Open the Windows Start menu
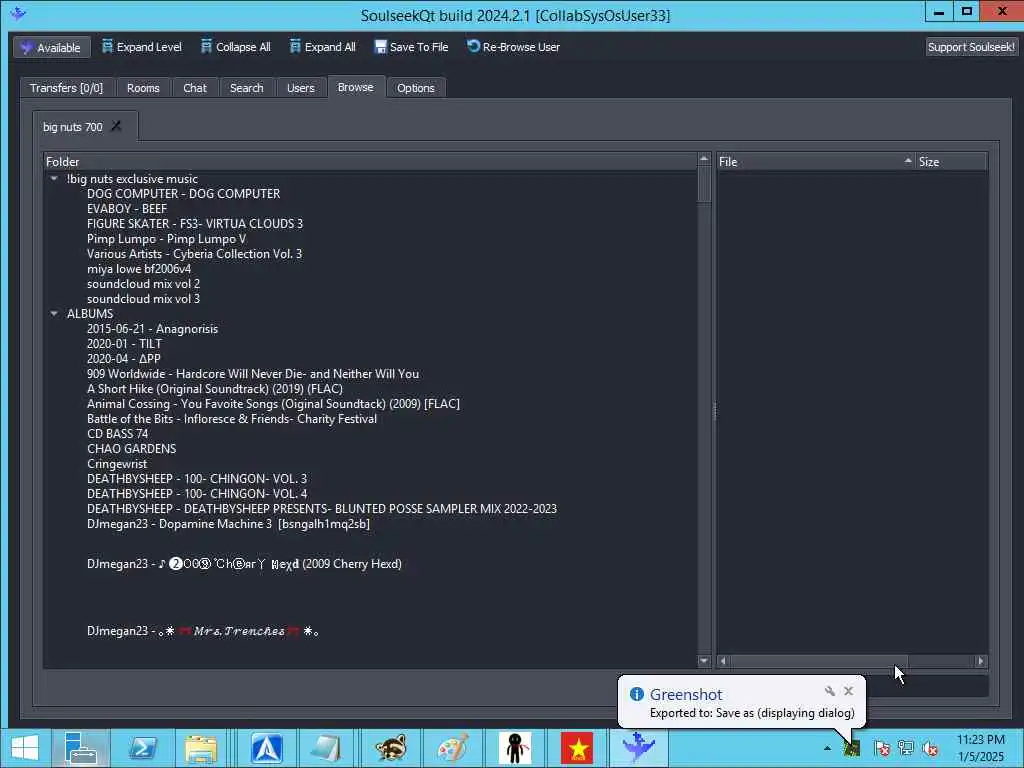This screenshot has width=1024, height=768. tap(25, 748)
